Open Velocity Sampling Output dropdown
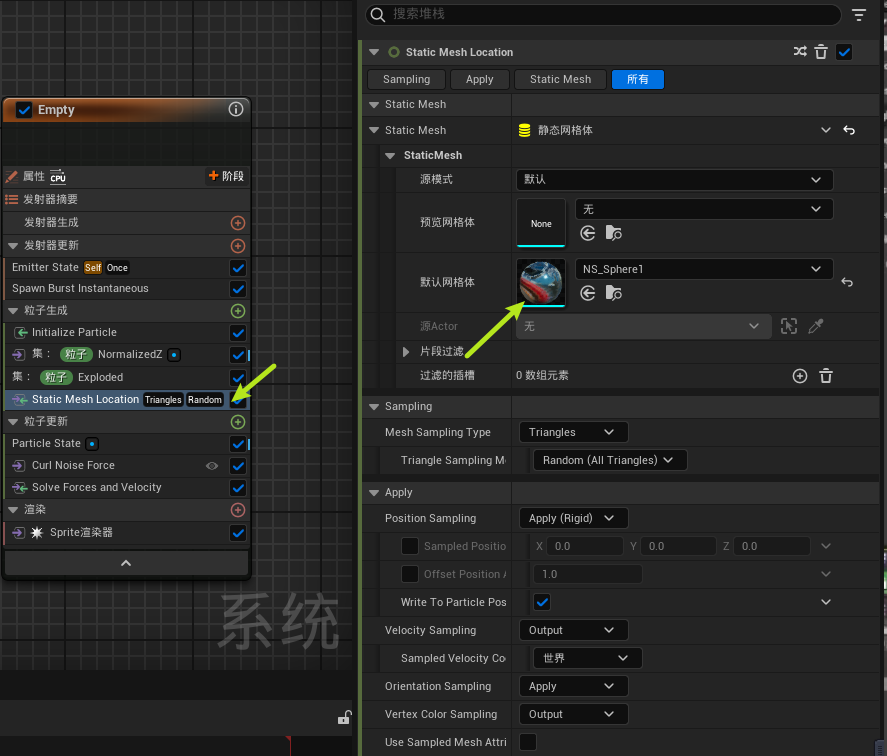This screenshot has width=887, height=756. 573,630
